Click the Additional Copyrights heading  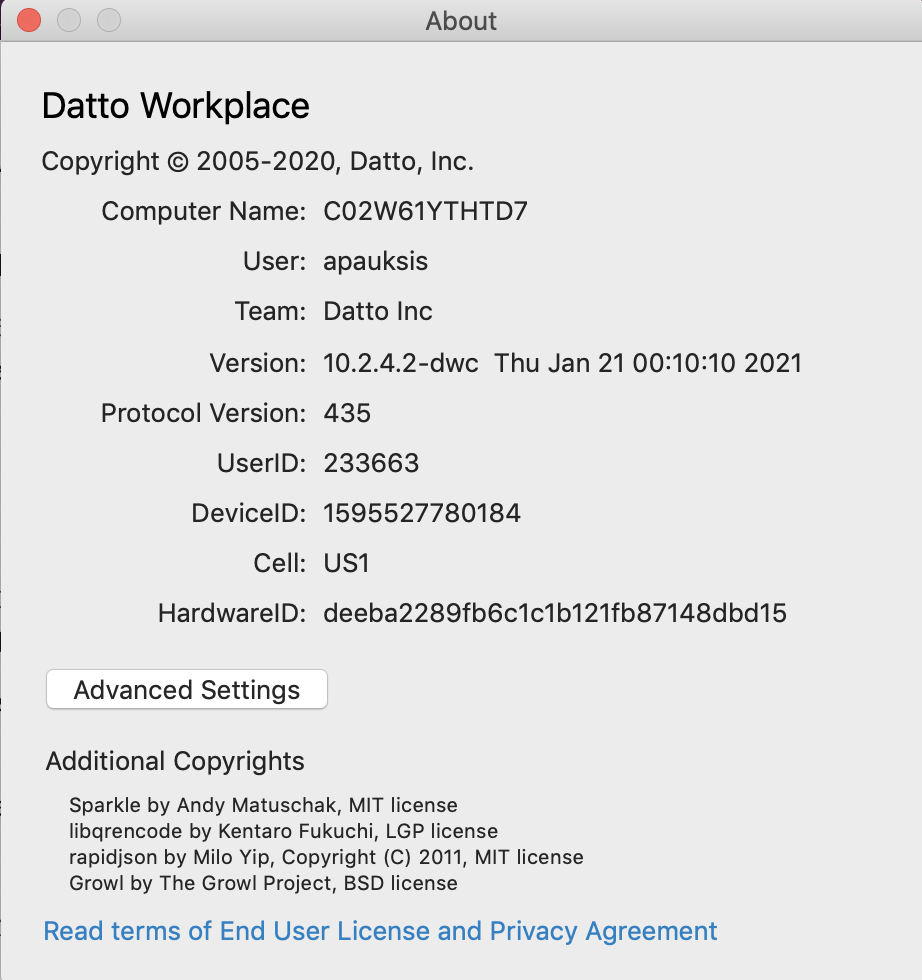pyautogui.click(x=175, y=761)
